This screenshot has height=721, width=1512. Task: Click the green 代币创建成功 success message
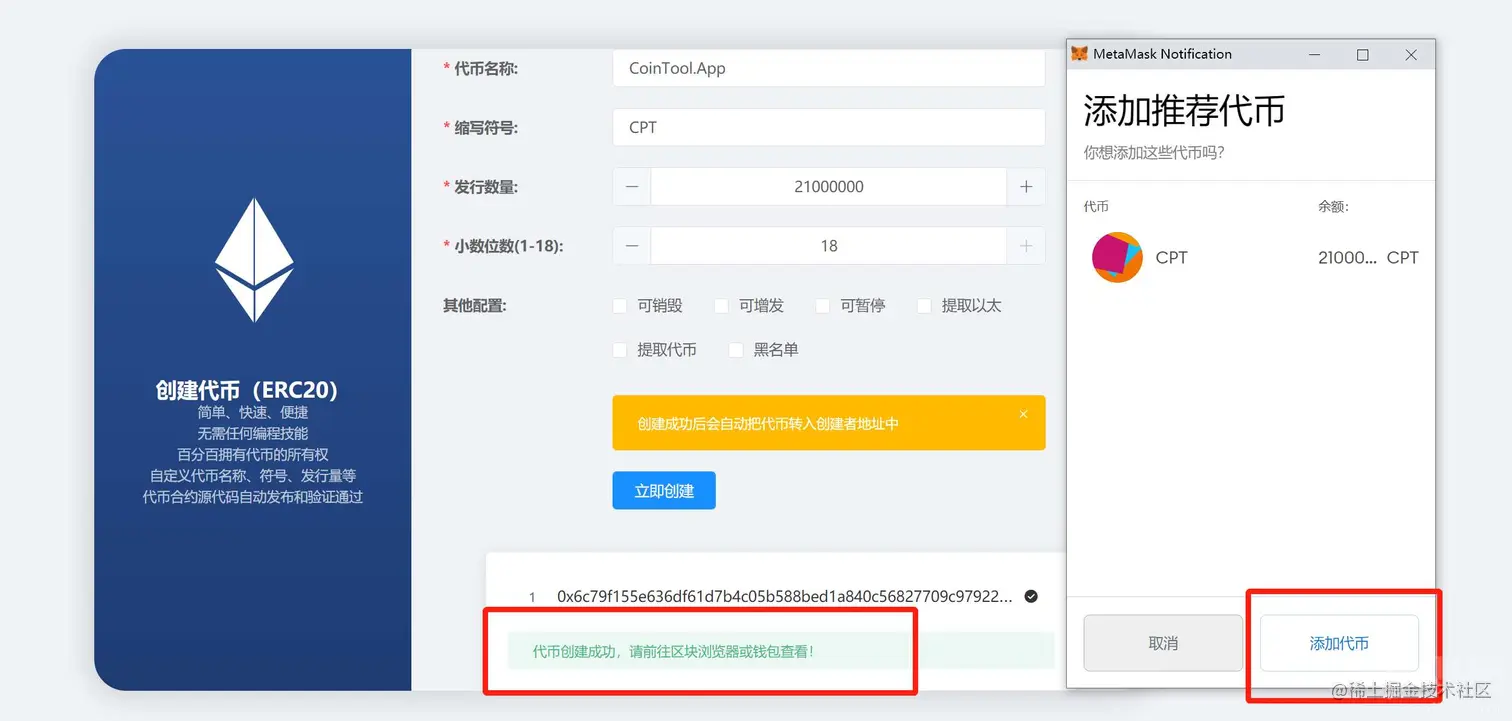(x=781, y=651)
